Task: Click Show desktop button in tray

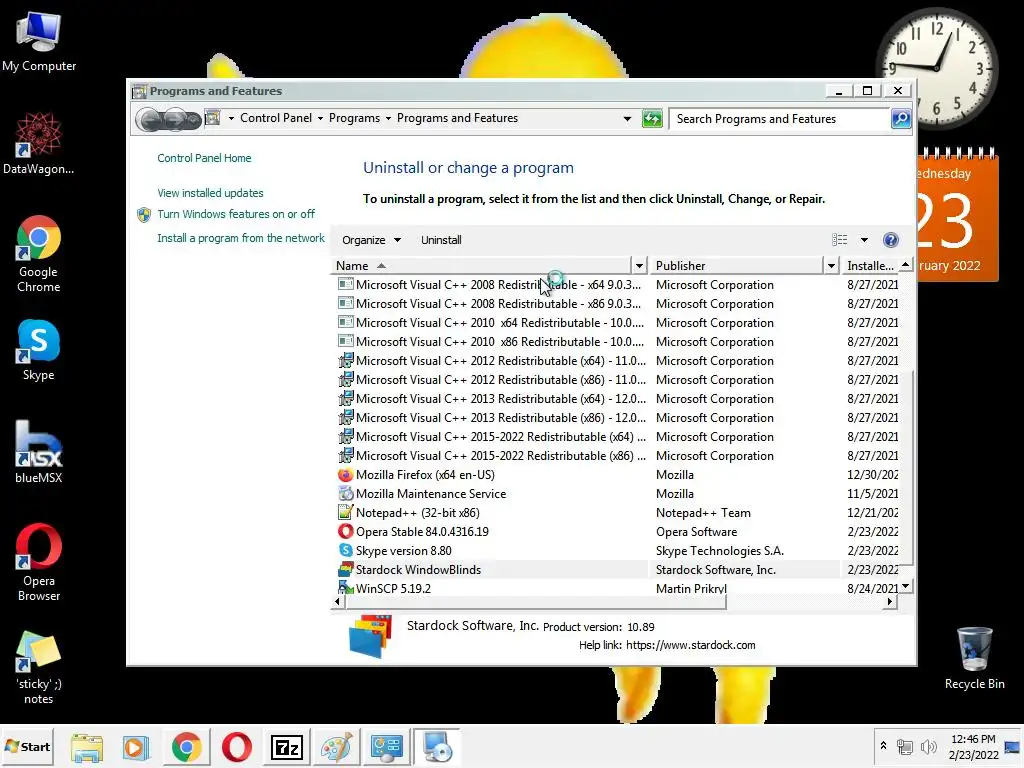Action: (x=1012, y=746)
